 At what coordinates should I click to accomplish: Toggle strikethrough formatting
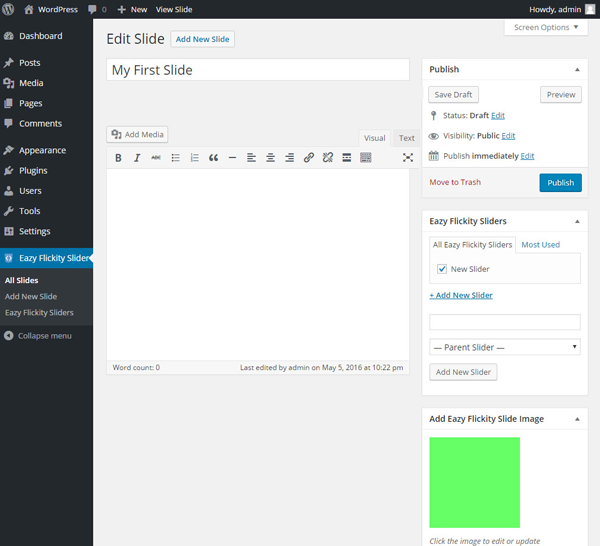[156, 158]
